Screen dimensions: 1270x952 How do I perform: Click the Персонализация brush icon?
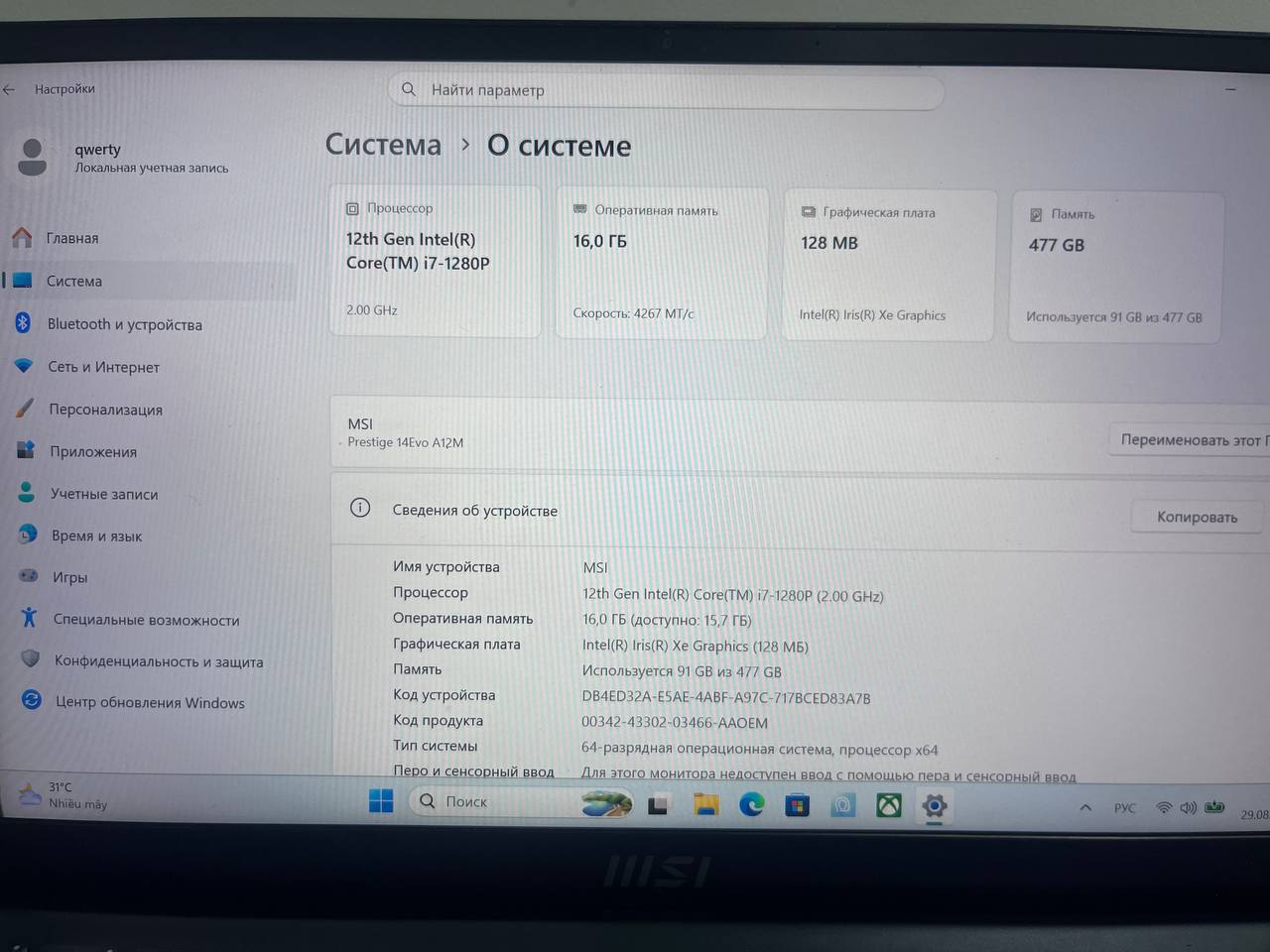pos(25,409)
